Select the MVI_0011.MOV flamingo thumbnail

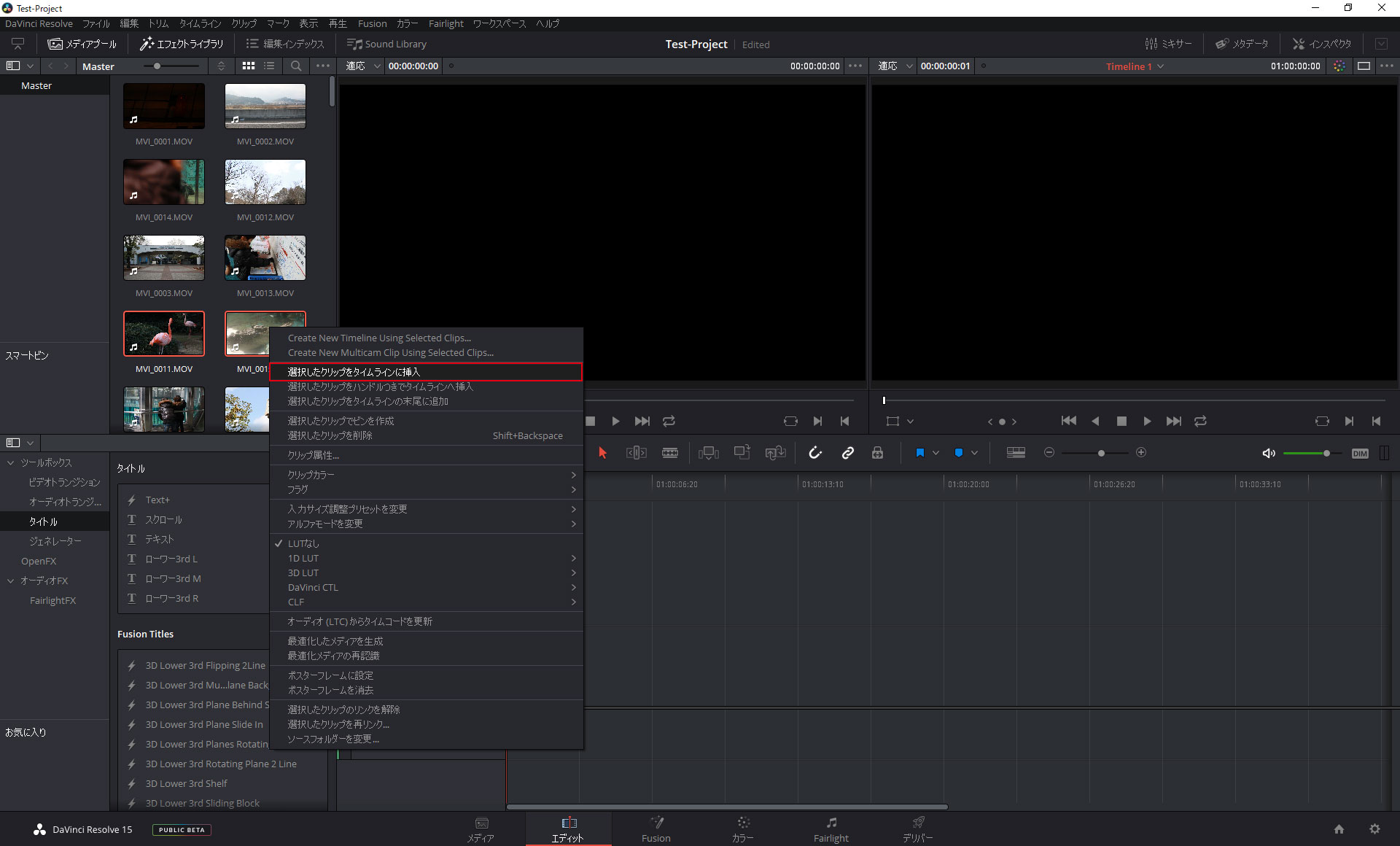[x=164, y=333]
